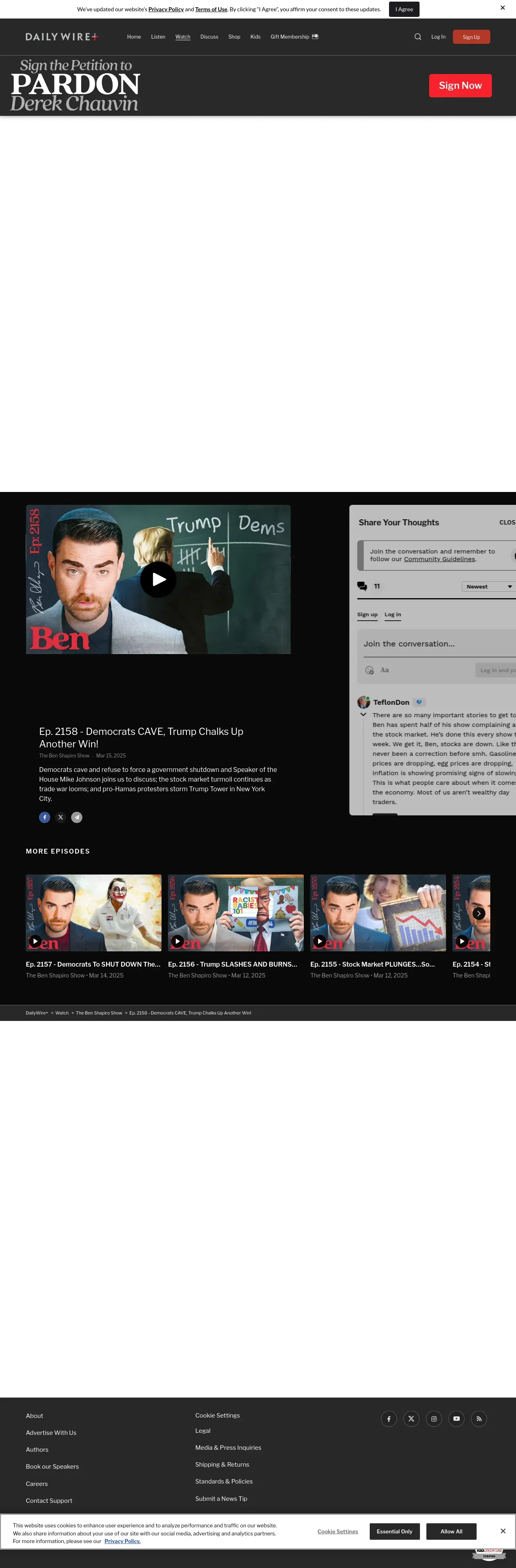Share the episode on Facebook
This screenshot has width=516, height=1568.
coord(44,817)
